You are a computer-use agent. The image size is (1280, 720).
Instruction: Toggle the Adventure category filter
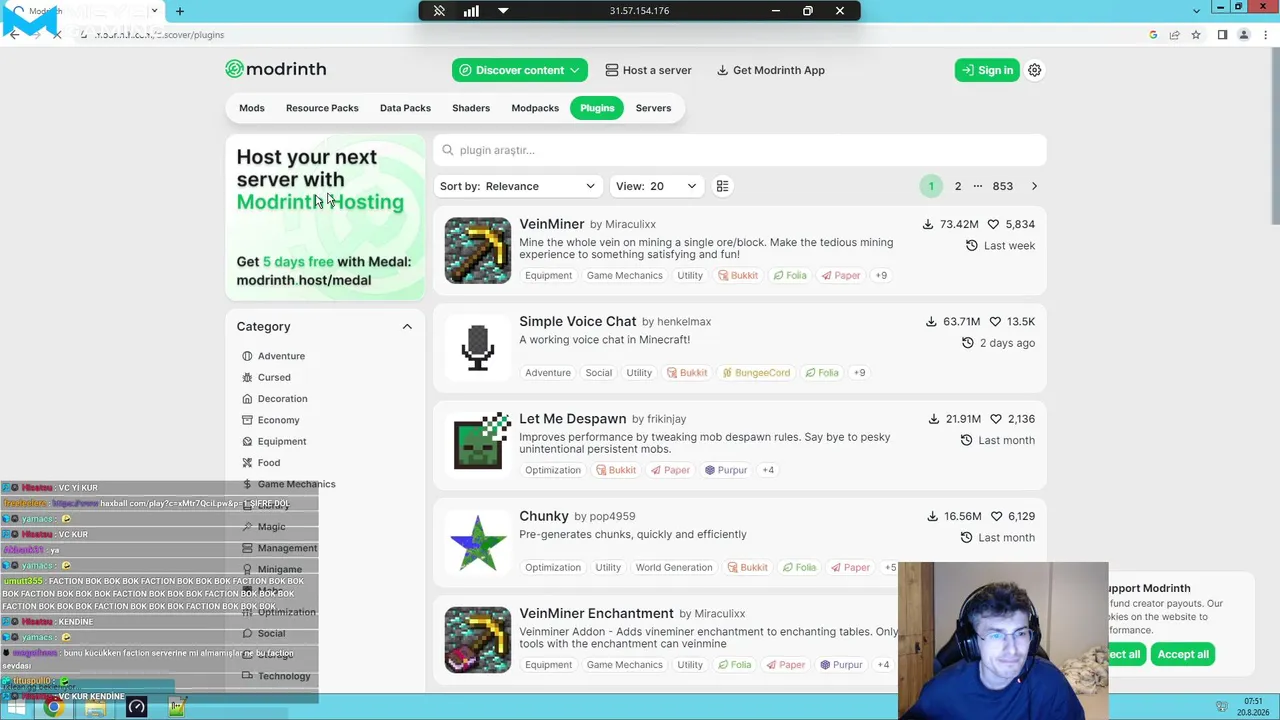(x=274, y=356)
